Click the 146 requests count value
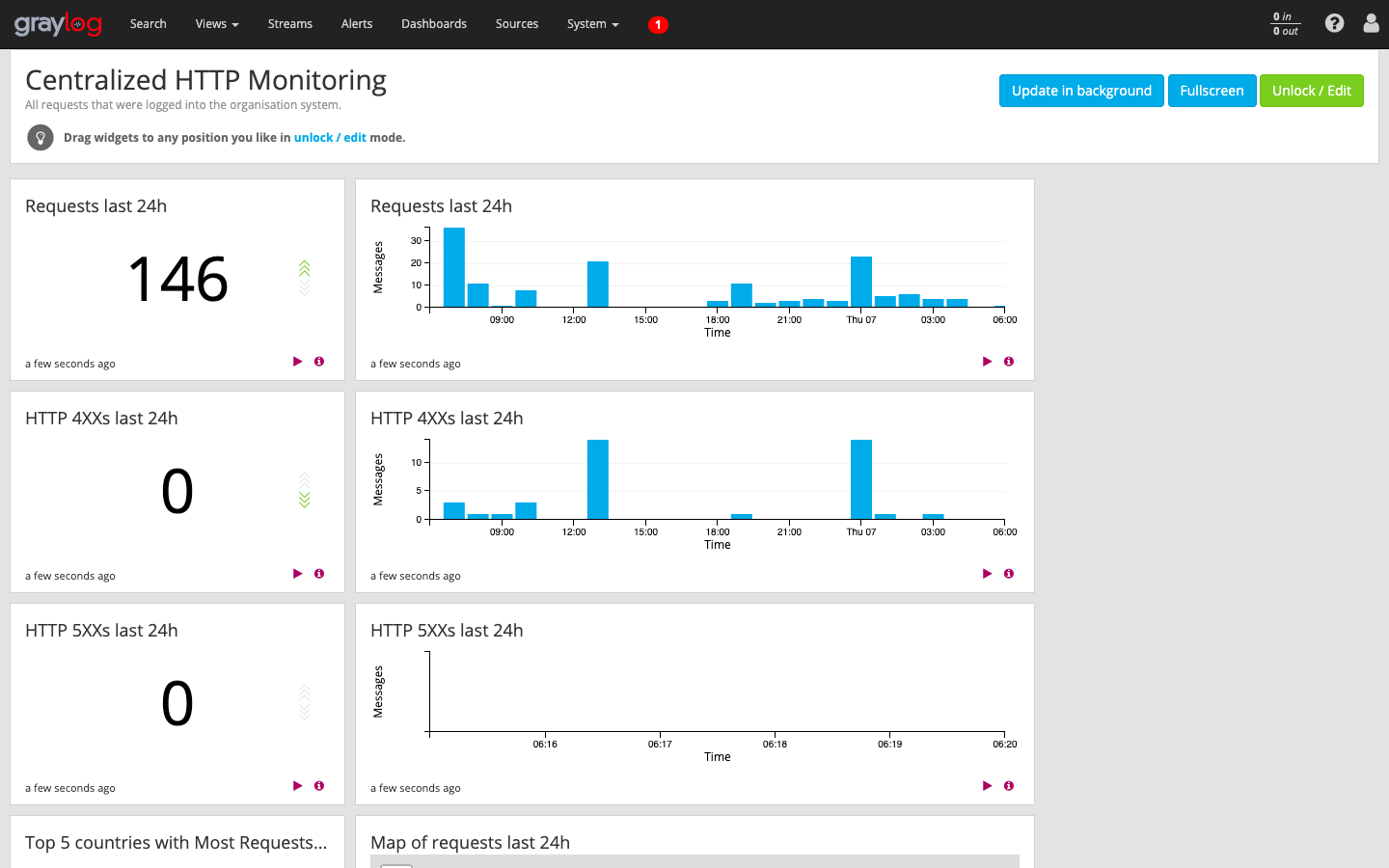This screenshot has width=1389, height=868. (x=178, y=280)
